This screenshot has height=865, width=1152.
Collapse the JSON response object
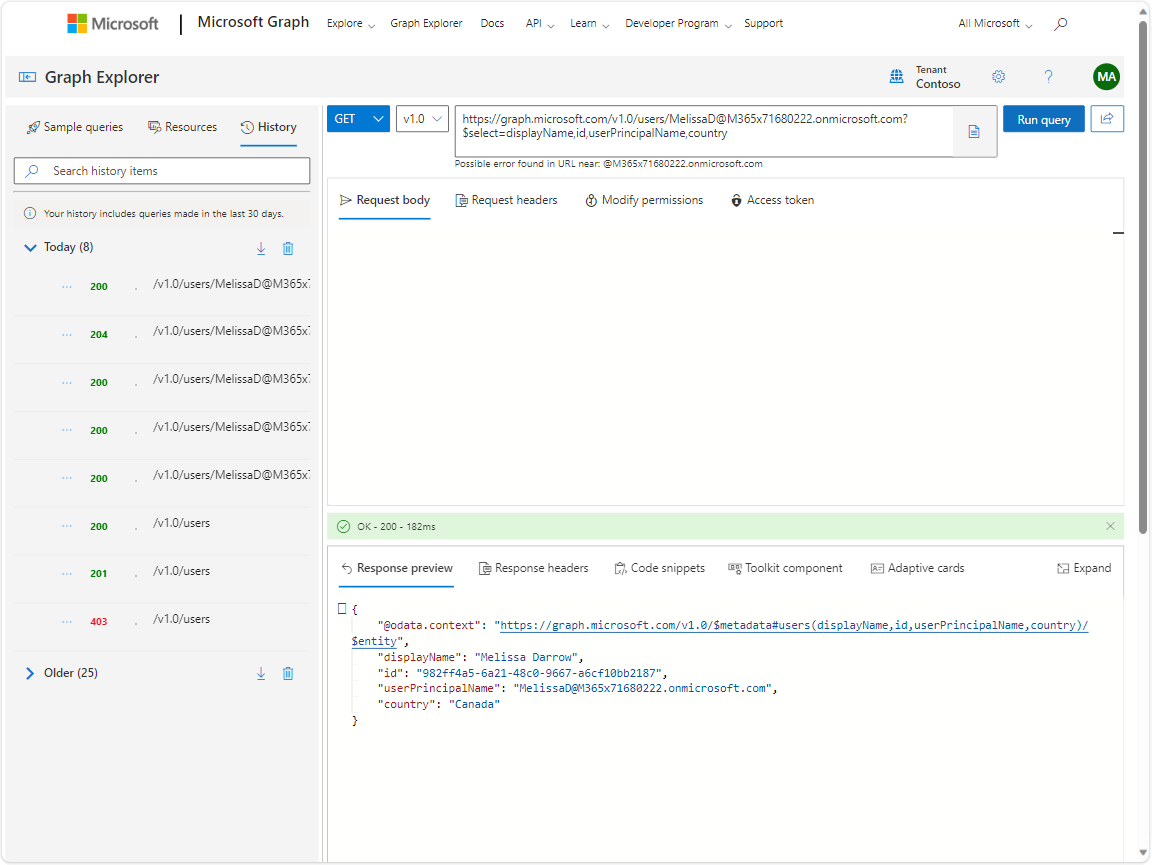point(342,609)
